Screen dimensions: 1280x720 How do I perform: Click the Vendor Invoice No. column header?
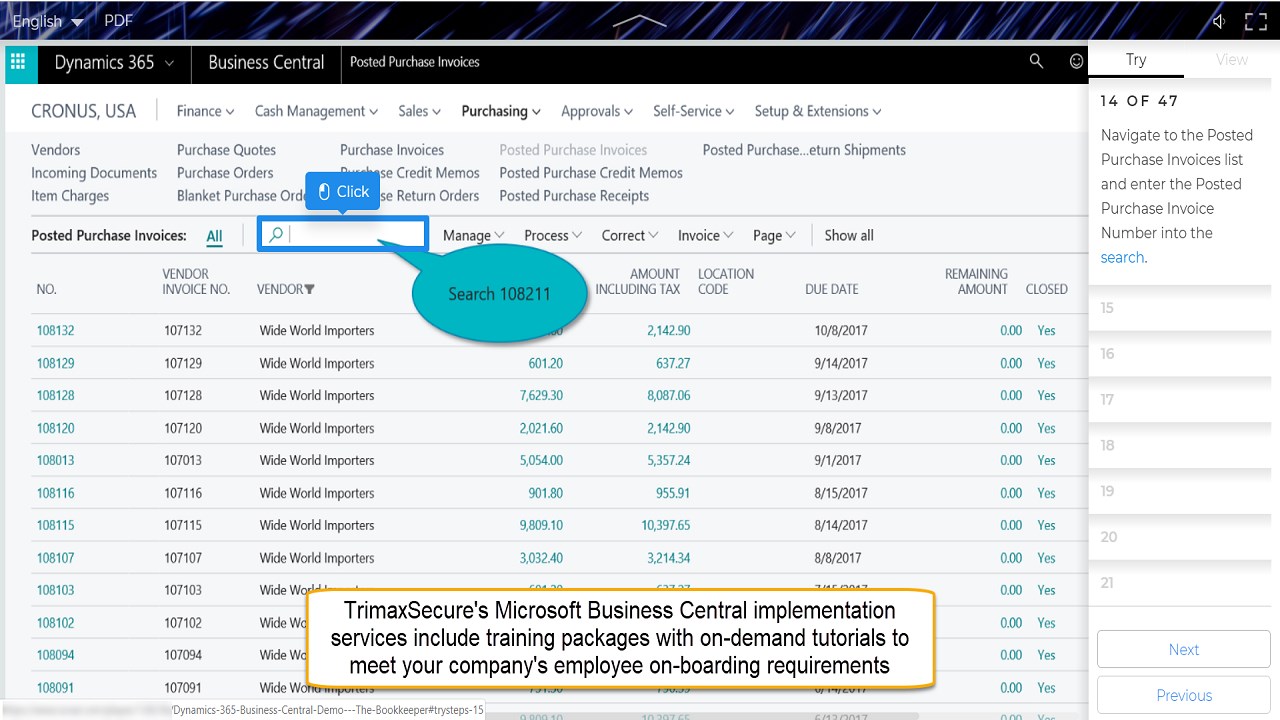click(196, 281)
